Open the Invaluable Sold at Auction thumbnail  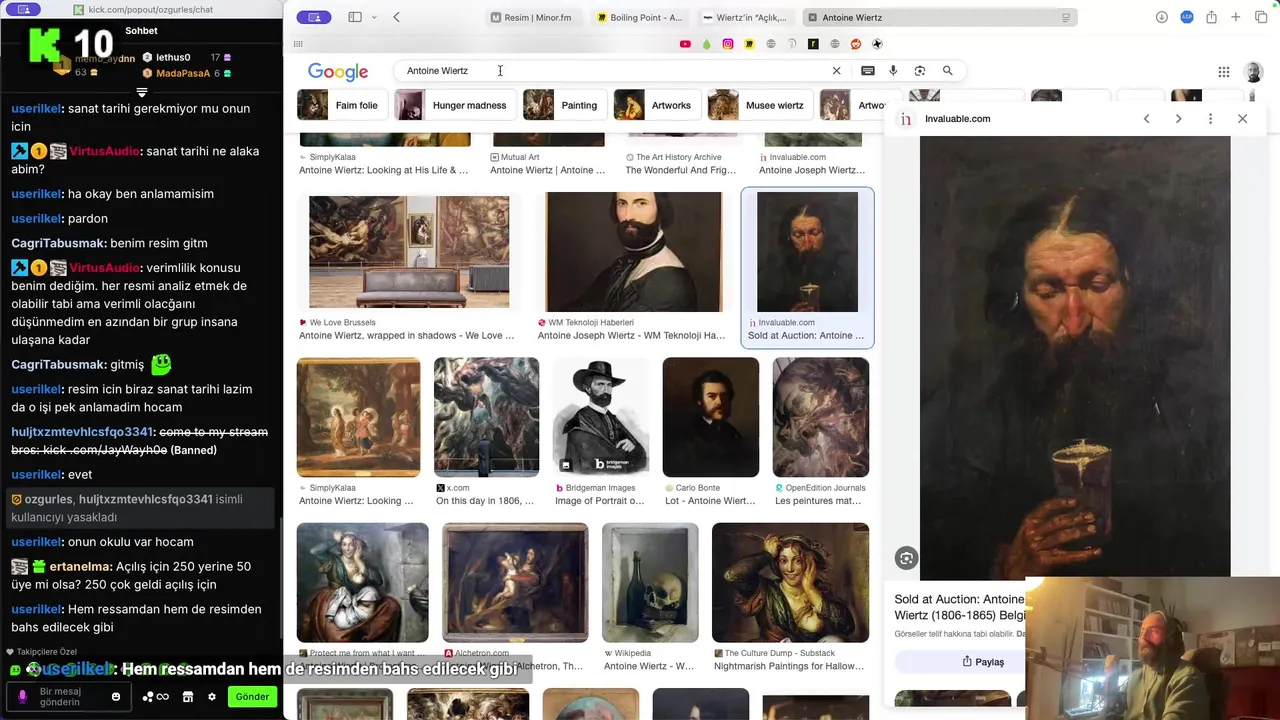pyautogui.click(x=807, y=252)
